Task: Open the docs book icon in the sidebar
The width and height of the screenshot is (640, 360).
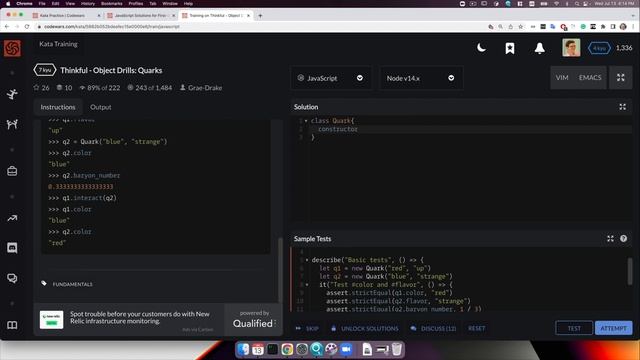Action: click(x=12, y=325)
